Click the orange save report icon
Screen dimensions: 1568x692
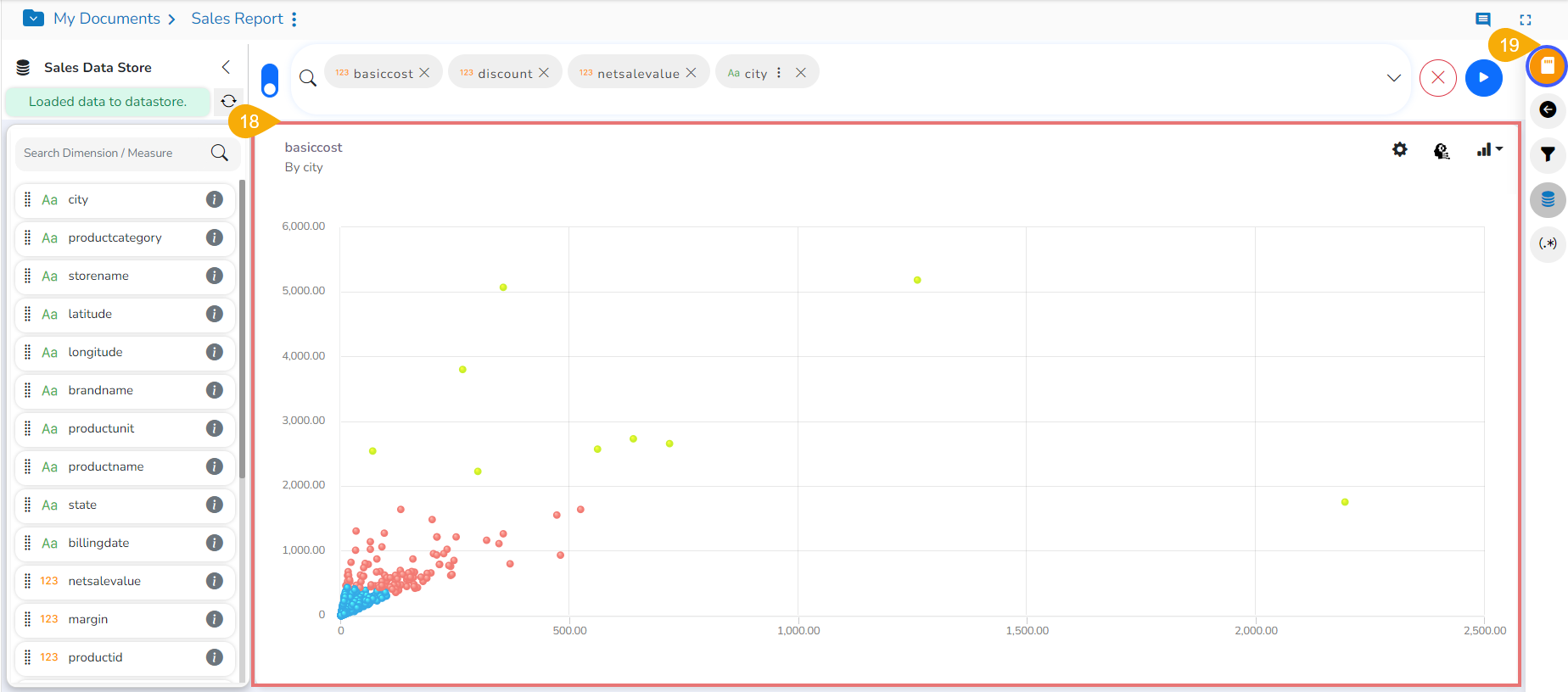[x=1547, y=66]
